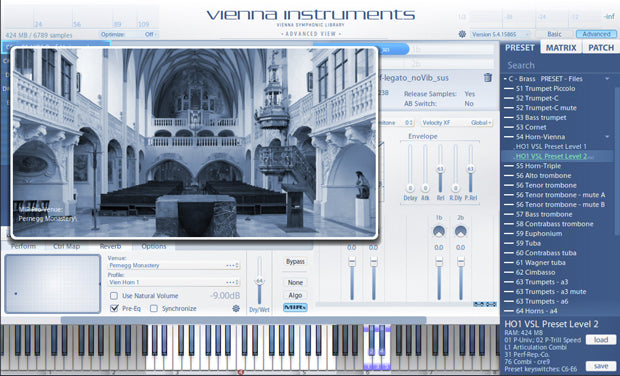Adjust the 2b volume fader
Viewport: 620px width, 376px height.
click(461, 261)
